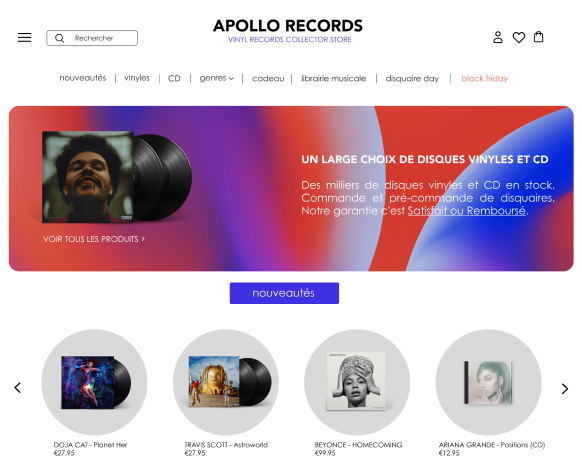This screenshot has height=476, width=582.
Task: Open the user account icon
Action: 498,37
